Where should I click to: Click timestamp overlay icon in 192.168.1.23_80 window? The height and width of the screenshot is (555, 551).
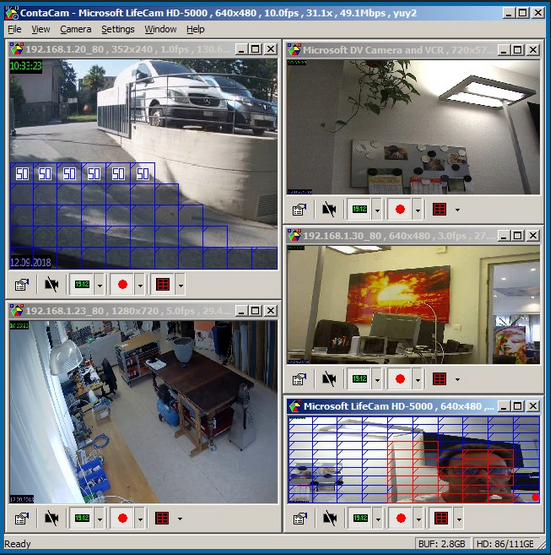(82, 519)
